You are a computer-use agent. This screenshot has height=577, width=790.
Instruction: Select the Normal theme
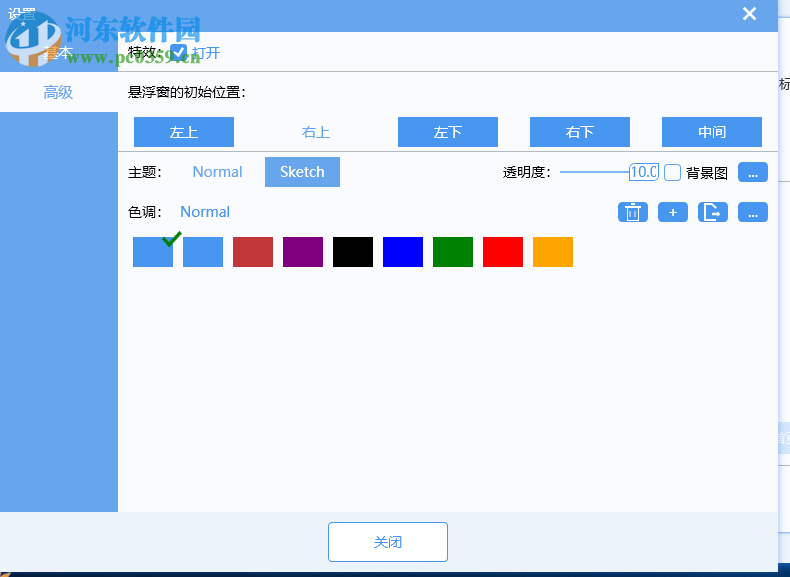[217, 172]
